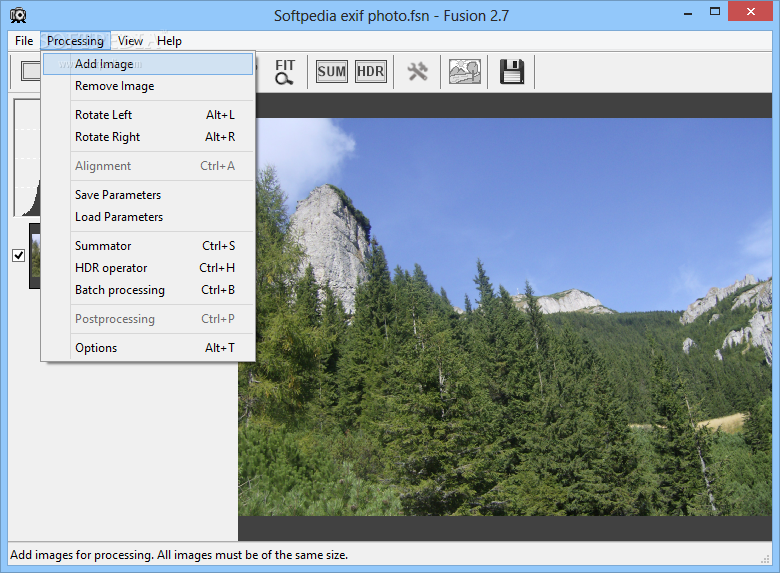The image size is (780, 573).
Task: Close the Fusion window
Action: pos(750,11)
